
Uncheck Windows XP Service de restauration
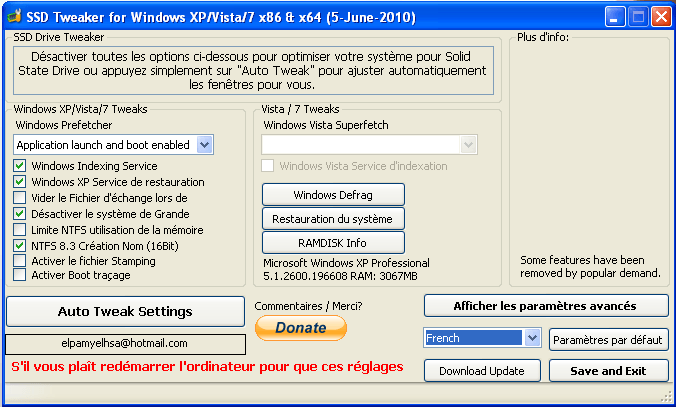19,182
